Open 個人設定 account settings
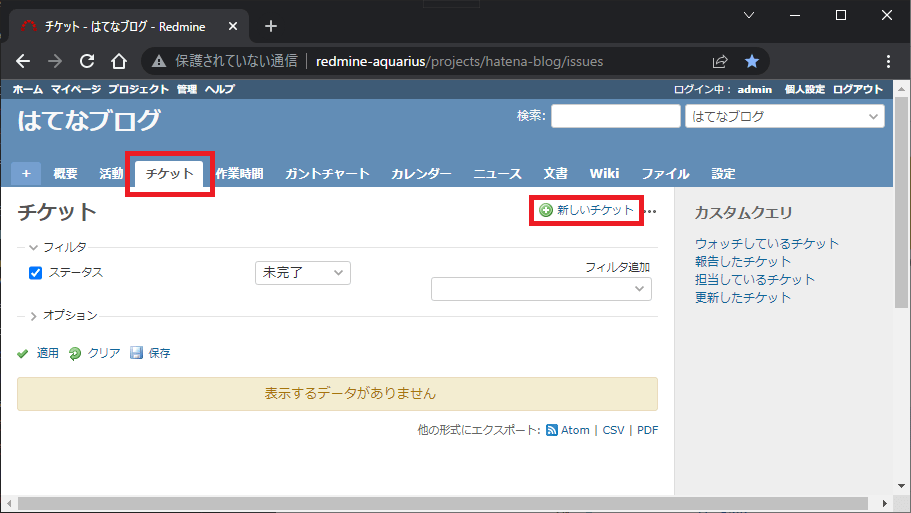The image size is (911, 513). [x=805, y=89]
